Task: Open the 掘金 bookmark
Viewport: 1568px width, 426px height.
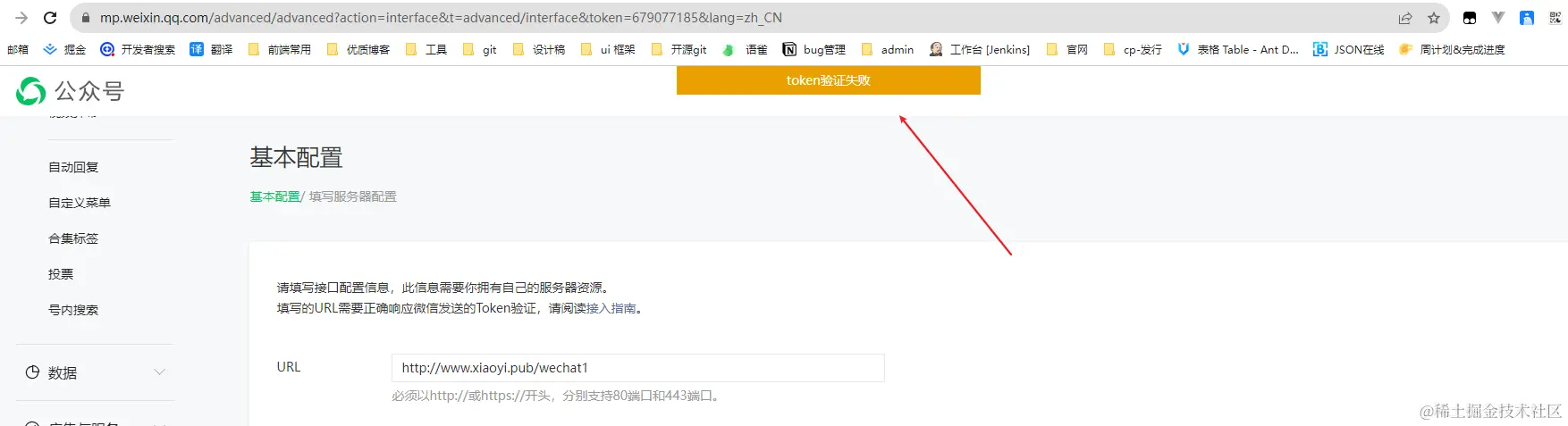Action: [64, 50]
